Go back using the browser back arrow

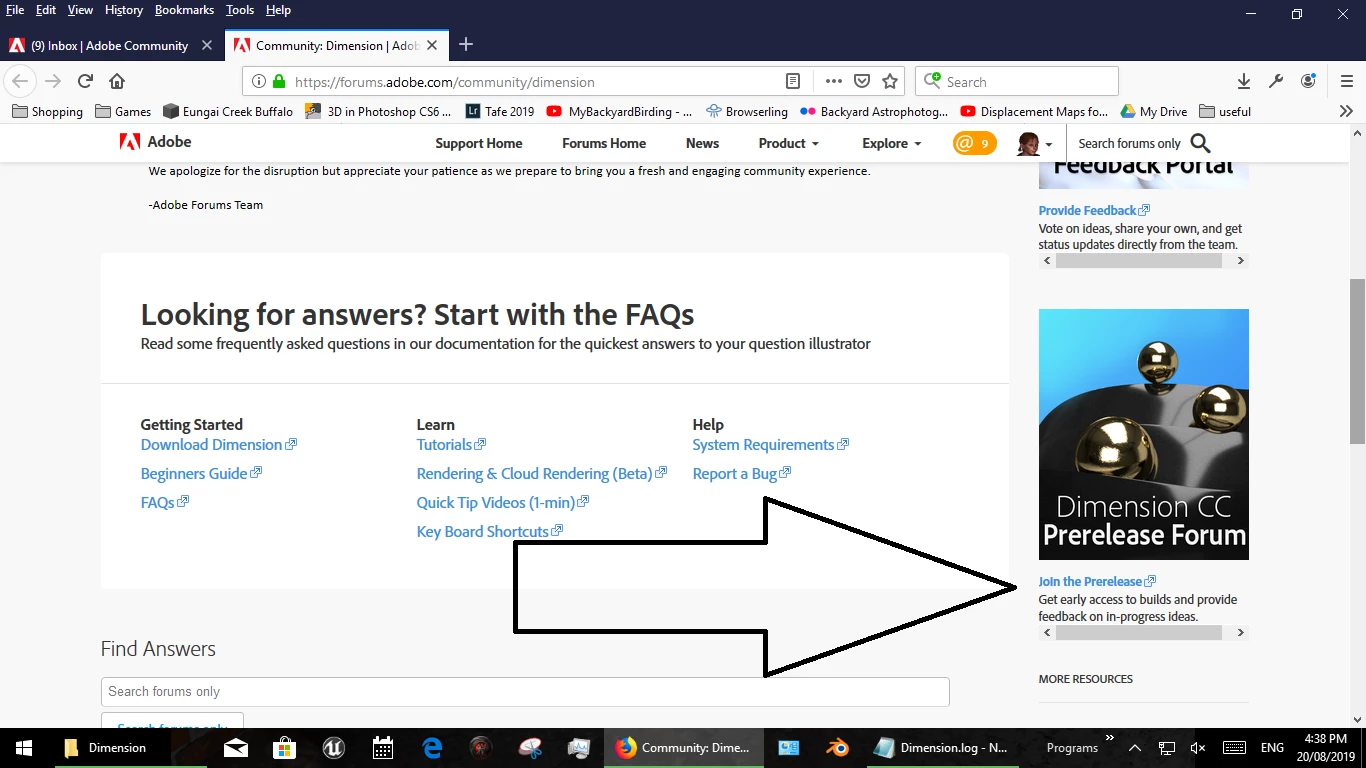click(x=20, y=81)
